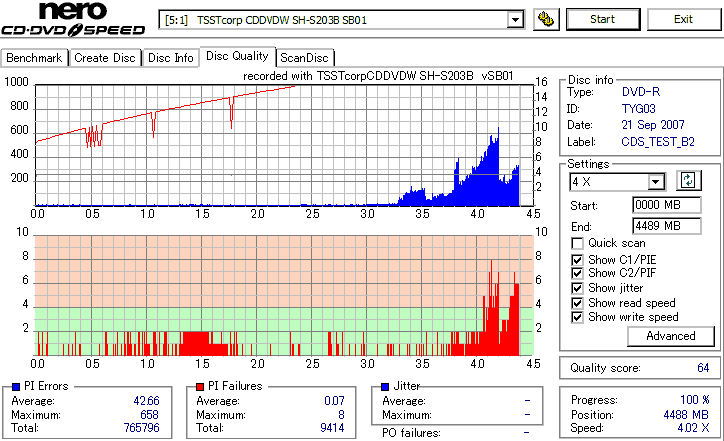Switch to the Create Disc tab
This screenshot has width=724, height=441.
point(105,58)
